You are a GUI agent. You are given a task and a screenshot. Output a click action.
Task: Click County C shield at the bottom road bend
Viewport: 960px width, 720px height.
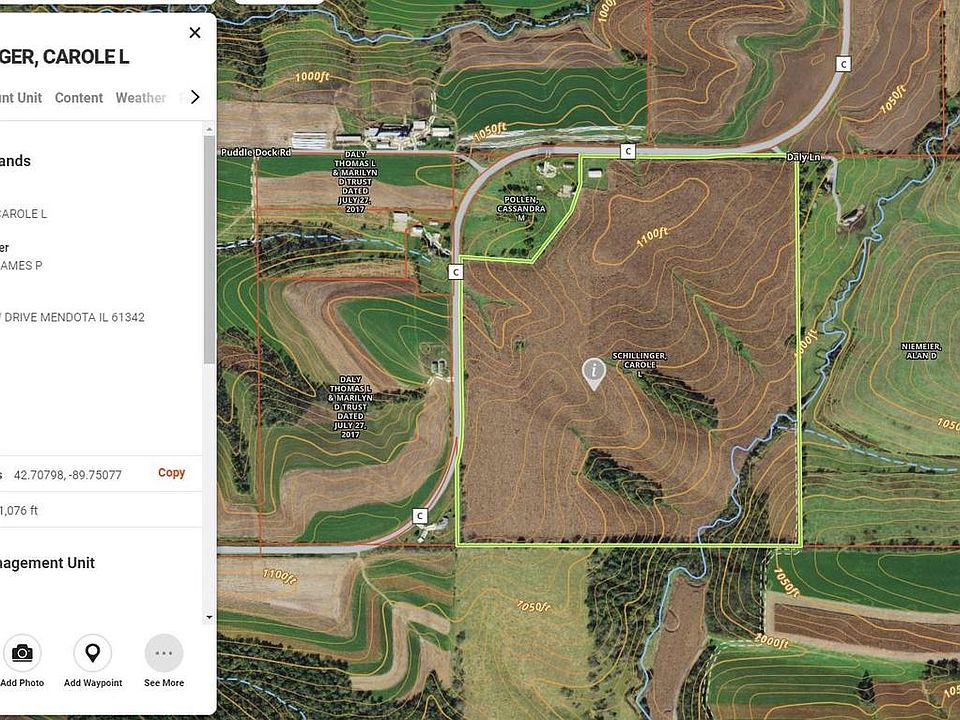[x=419, y=516]
